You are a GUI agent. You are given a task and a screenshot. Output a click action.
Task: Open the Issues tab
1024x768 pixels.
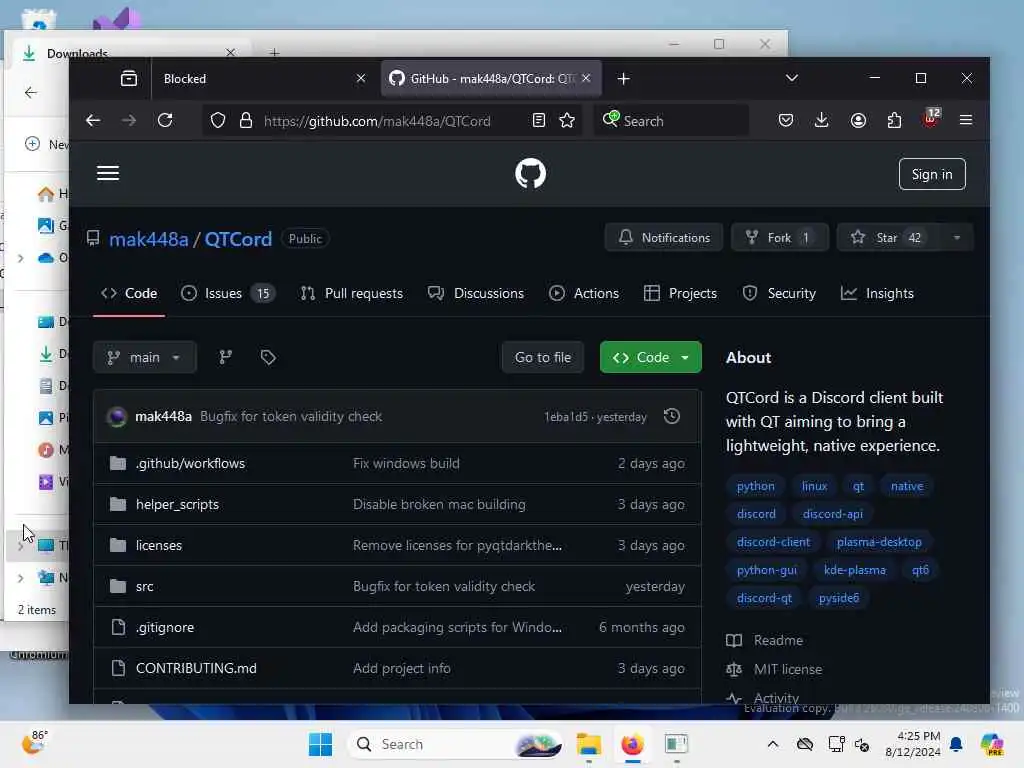point(227,293)
